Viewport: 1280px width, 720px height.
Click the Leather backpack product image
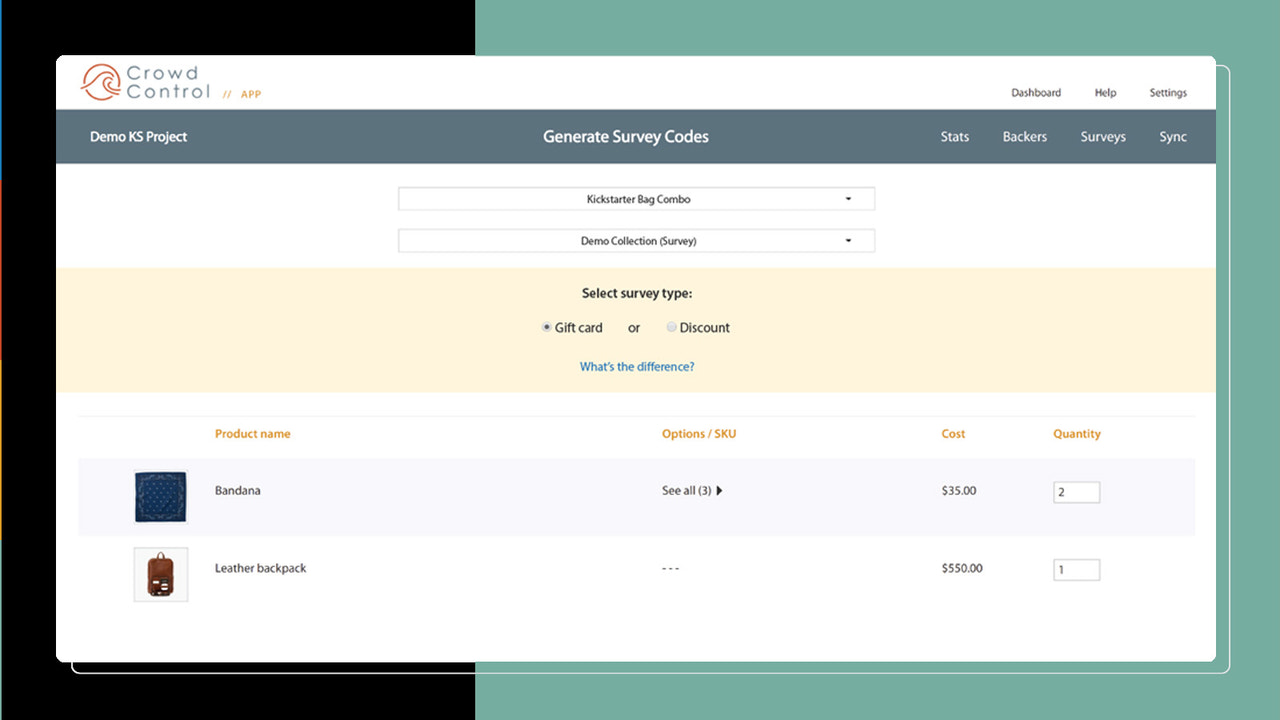(x=160, y=573)
